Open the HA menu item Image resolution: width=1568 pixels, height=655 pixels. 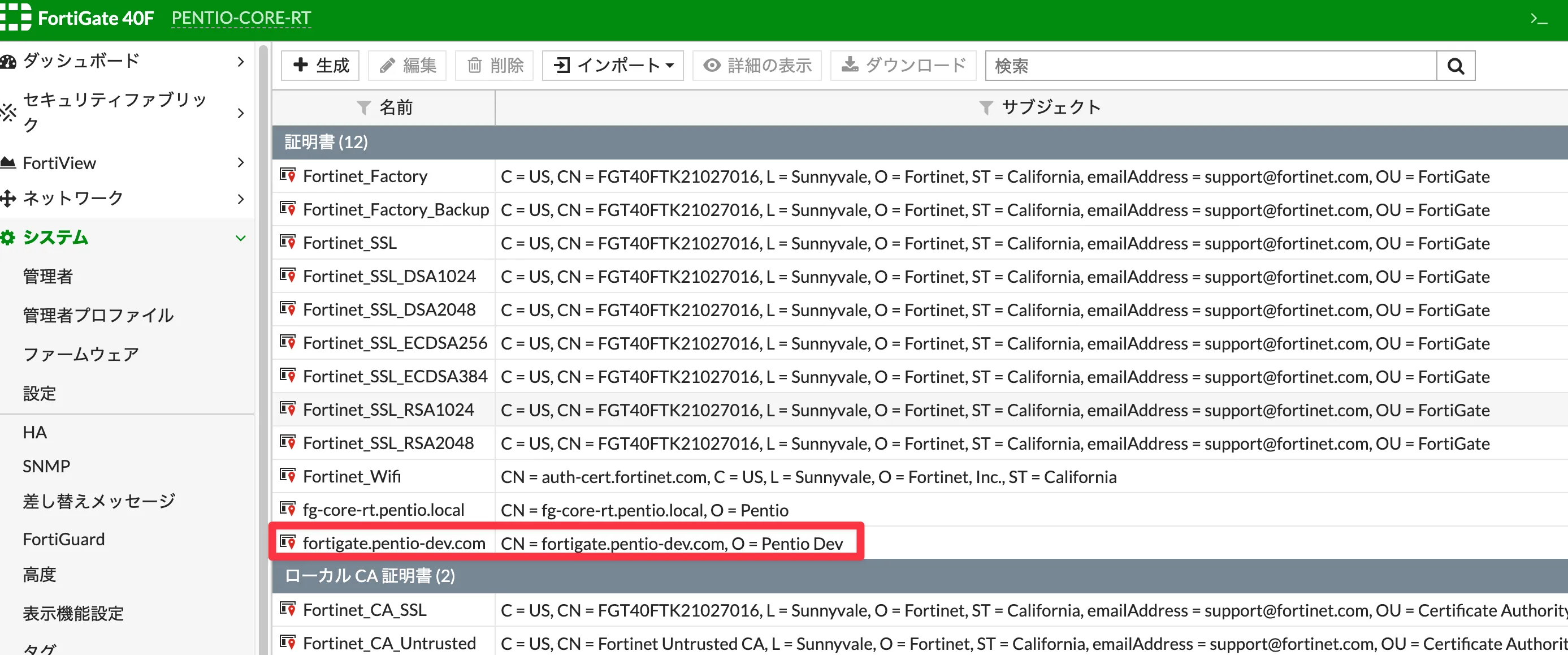pyautogui.click(x=34, y=432)
